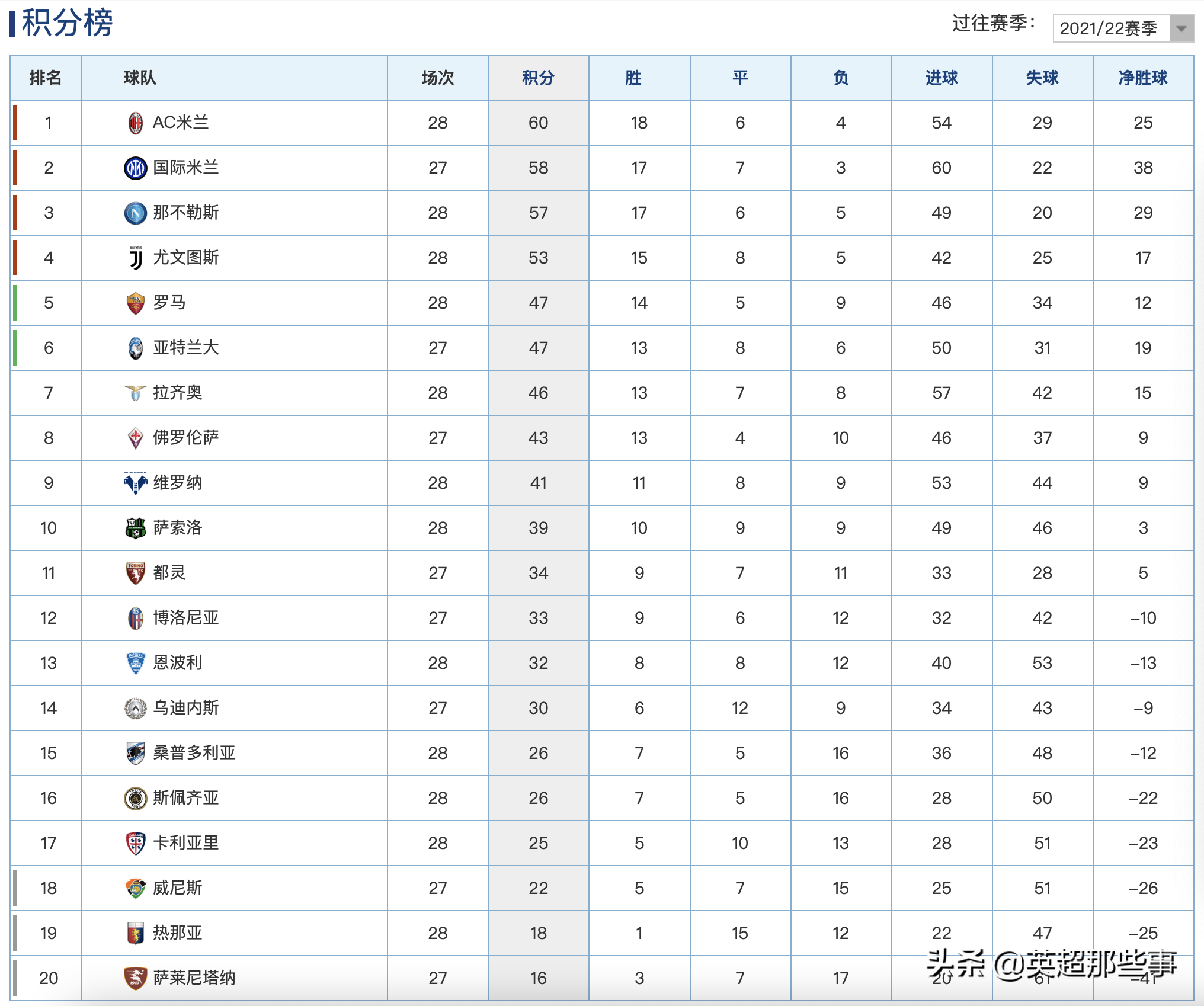Sort table by 净胜球 column header

click(1143, 78)
